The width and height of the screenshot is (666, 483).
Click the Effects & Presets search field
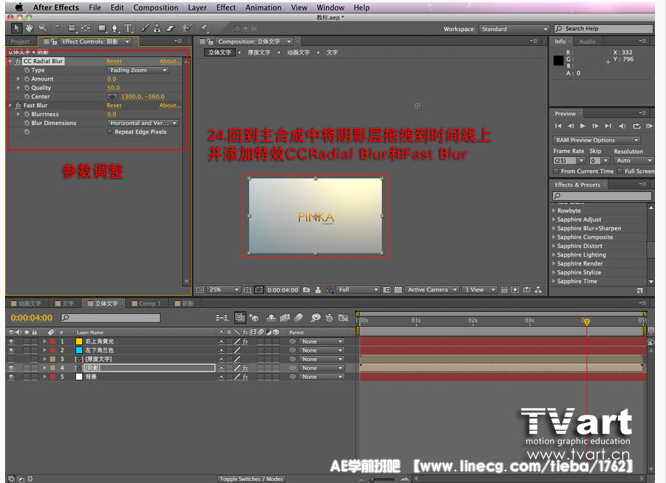(x=601, y=196)
